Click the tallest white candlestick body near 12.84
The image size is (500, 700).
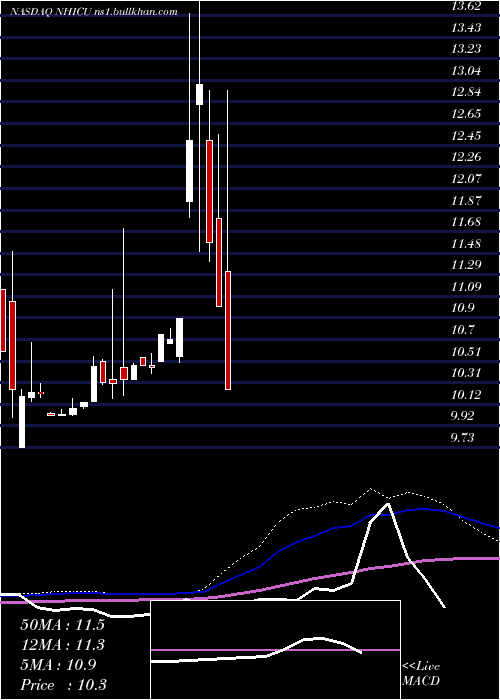click(200, 94)
